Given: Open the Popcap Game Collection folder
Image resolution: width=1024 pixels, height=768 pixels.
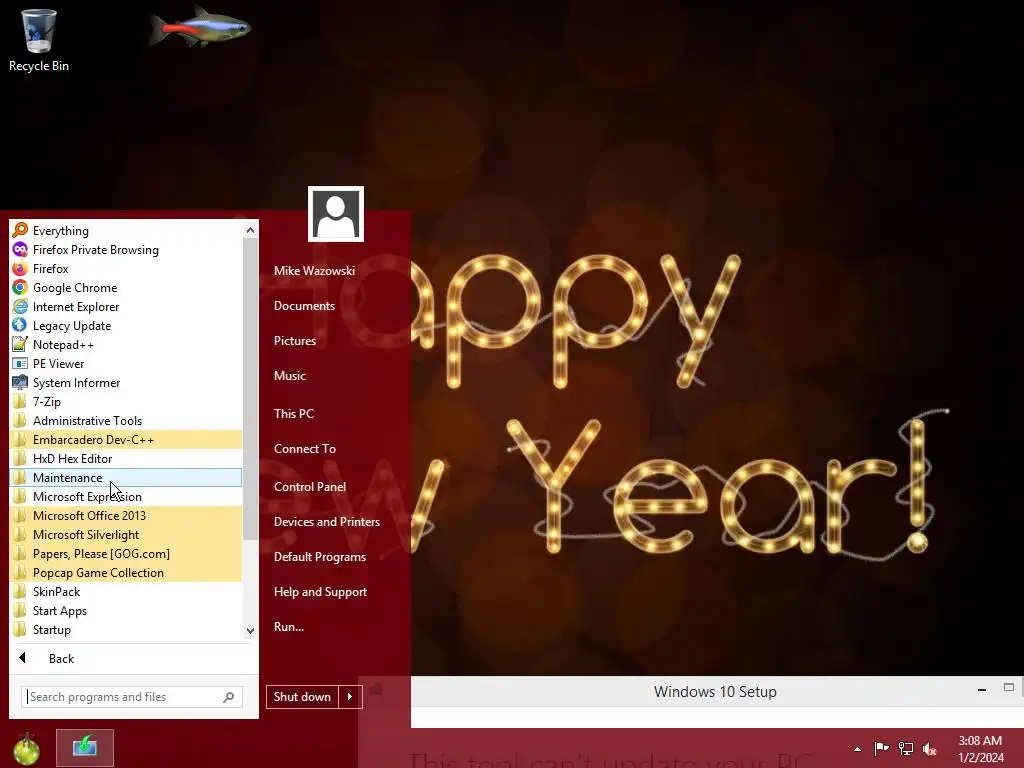Looking at the screenshot, I should 126,572.
